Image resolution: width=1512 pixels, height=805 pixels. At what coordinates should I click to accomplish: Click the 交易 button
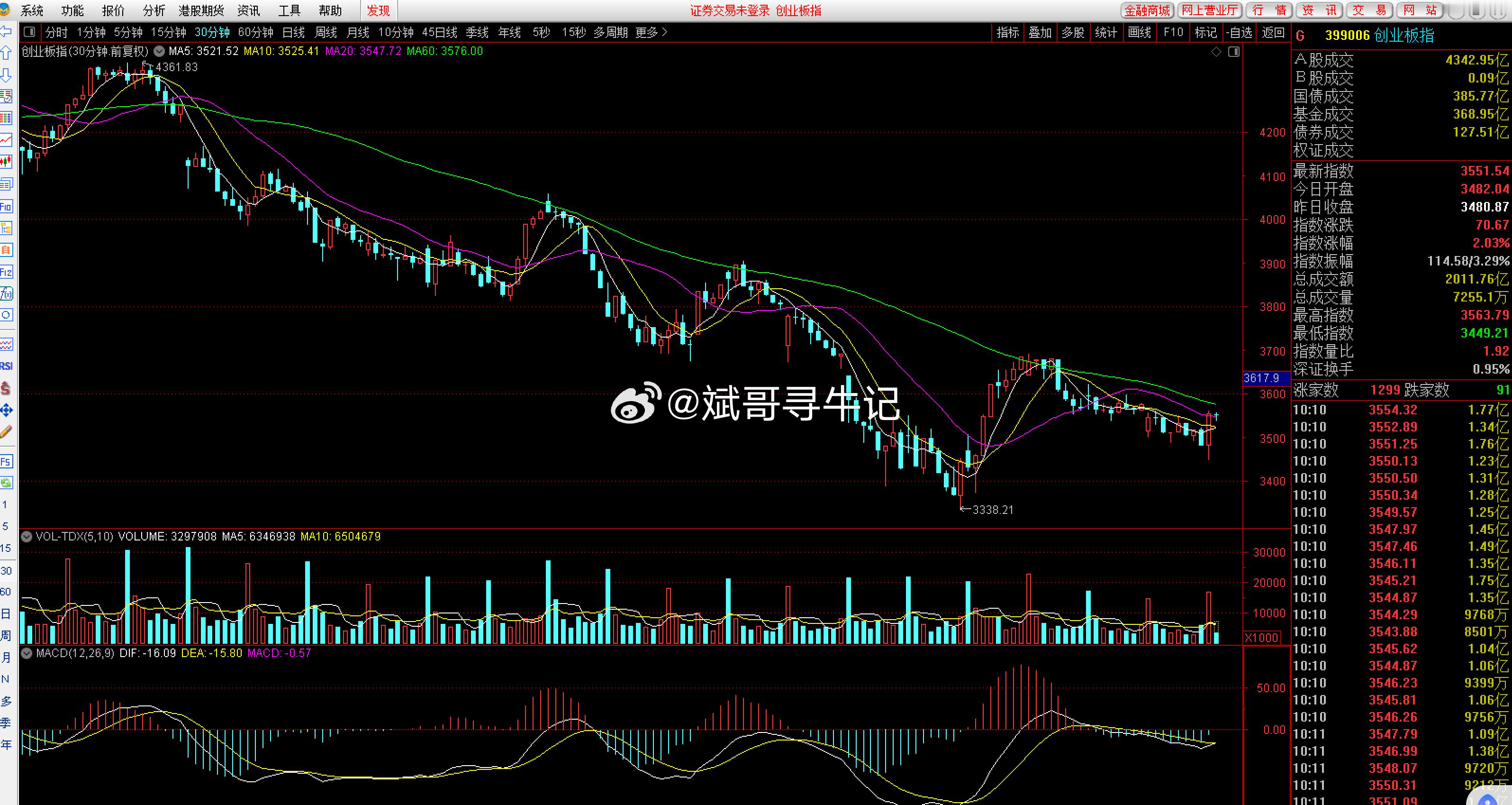click(x=1369, y=10)
